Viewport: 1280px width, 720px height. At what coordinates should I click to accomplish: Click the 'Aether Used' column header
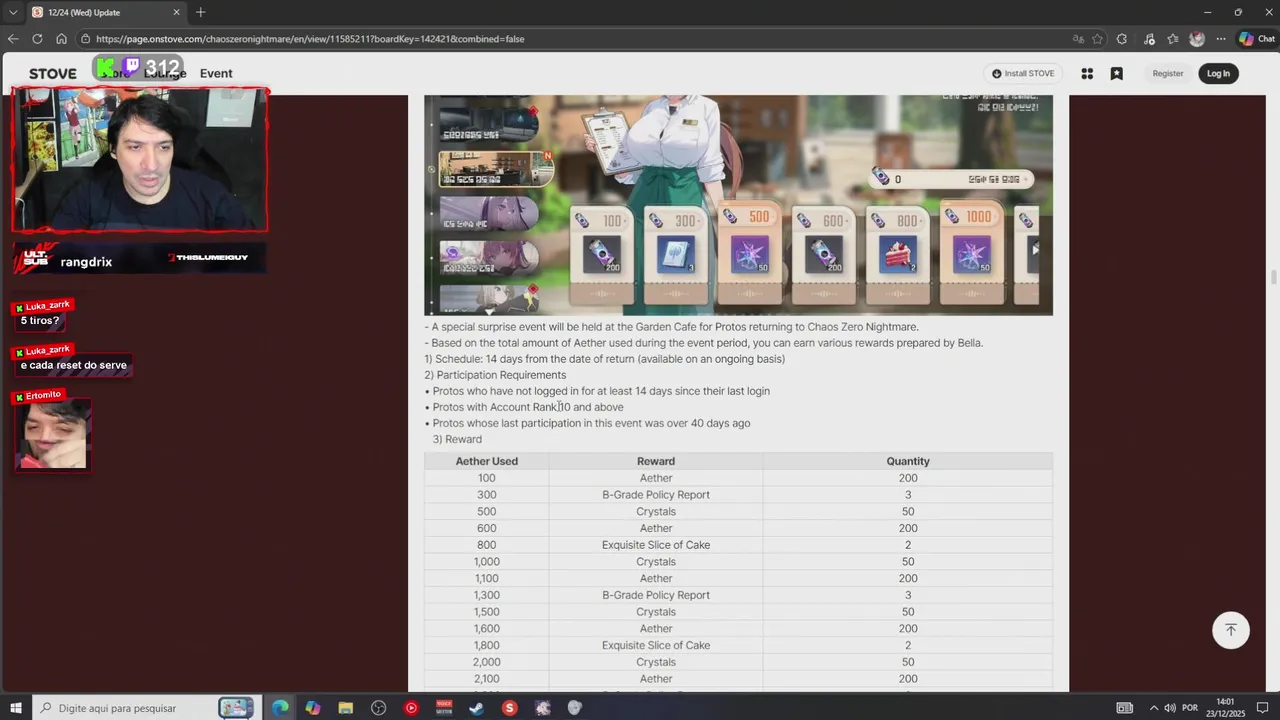tap(487, 461)
